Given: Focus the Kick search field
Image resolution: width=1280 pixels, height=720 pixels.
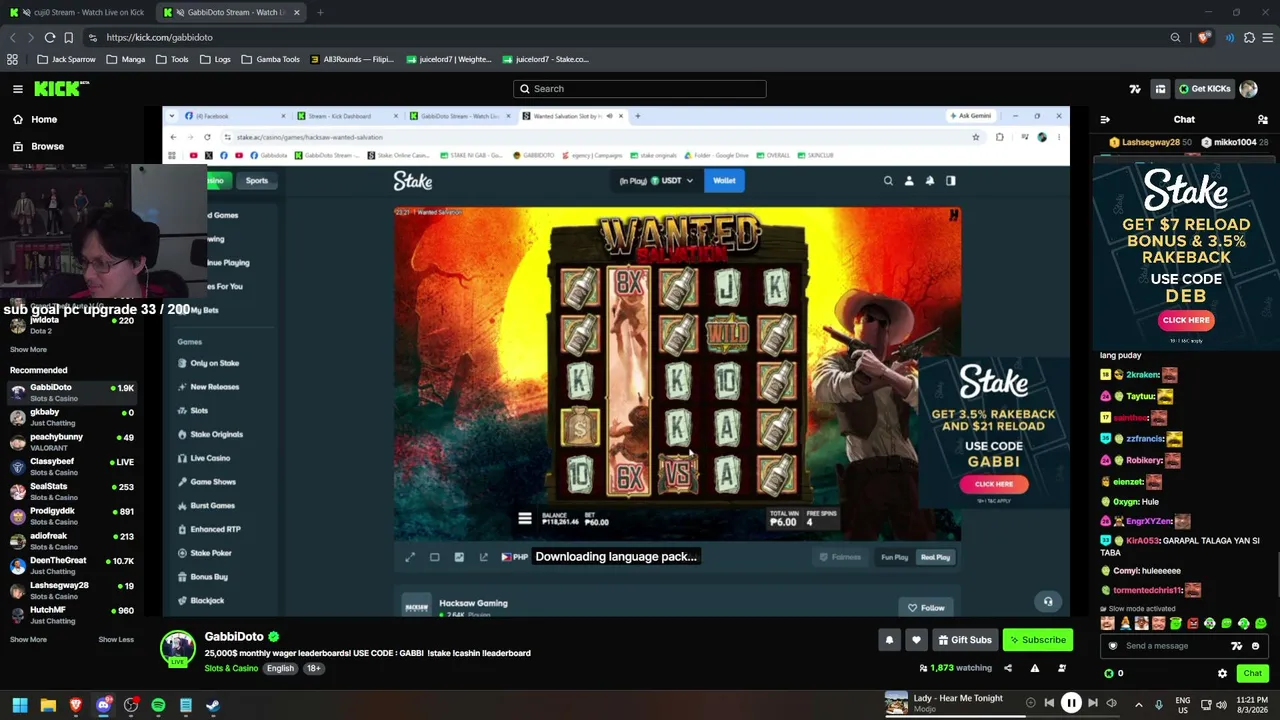Looking at the screenshot, I should 640,89.
